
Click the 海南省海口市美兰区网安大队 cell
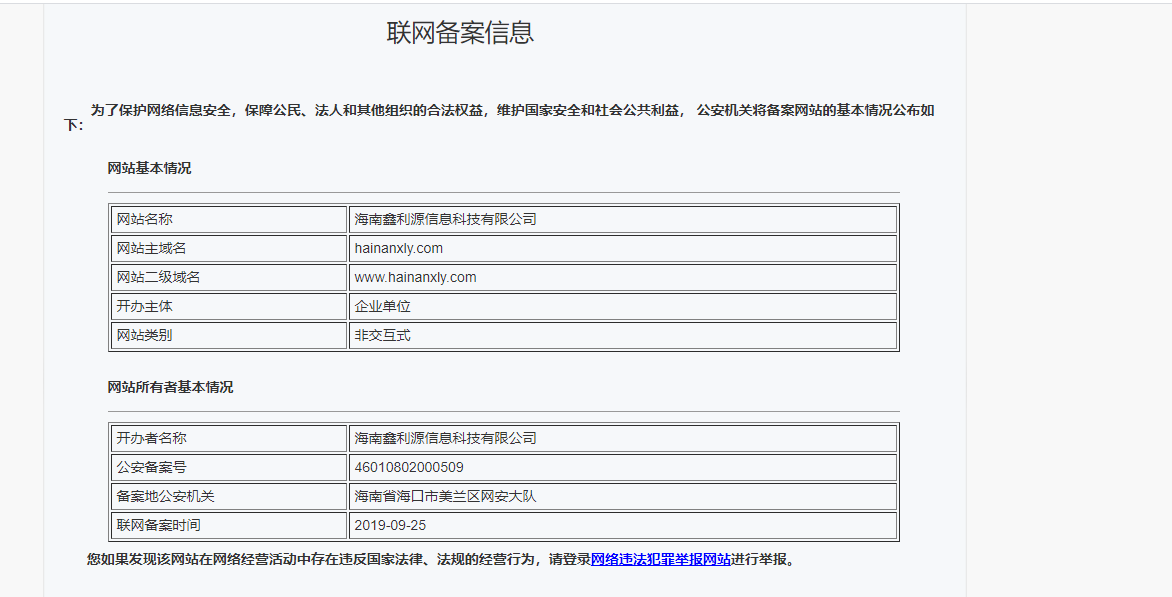point(445,496)
